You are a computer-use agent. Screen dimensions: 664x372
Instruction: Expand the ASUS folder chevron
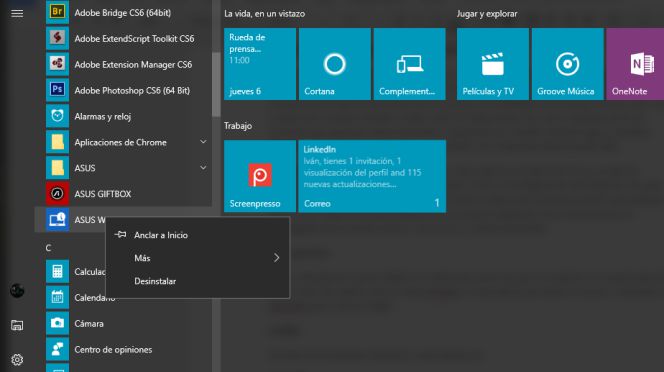coord(203,168)
